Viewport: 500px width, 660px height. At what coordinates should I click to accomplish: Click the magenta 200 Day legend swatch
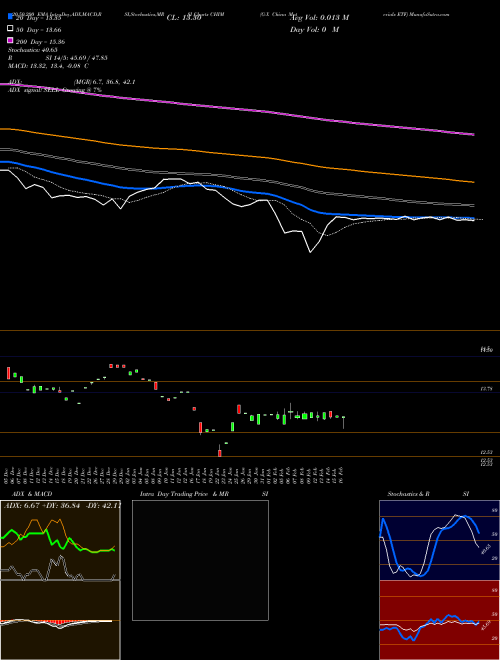(x=10, y=41)
